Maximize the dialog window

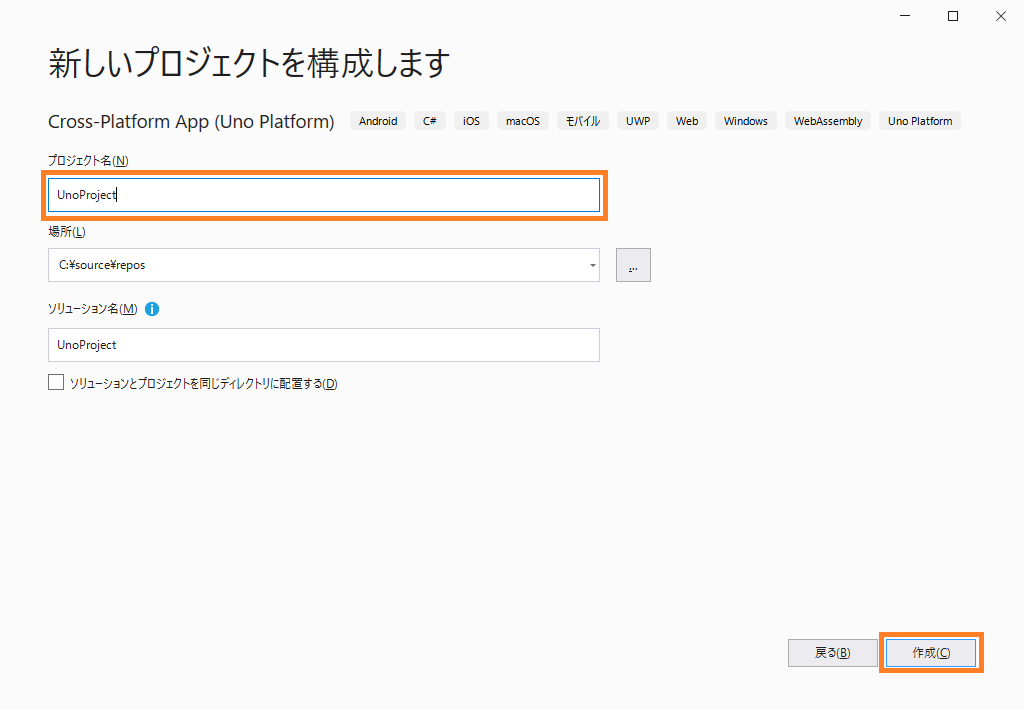[x=953, y=15]
